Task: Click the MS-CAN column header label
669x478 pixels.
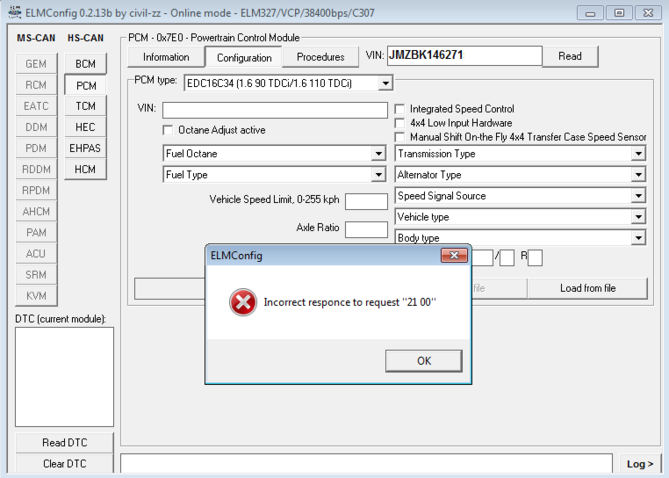Action: coord(36,38)
